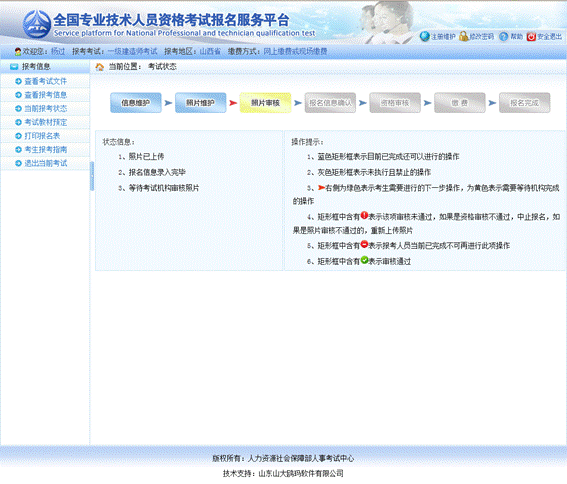Image resolution: width=567 pixels, height=484 pixels.
Task: Collapse the sidebar using the splitter handle
Action: pyautogui.click(x=92, y=176)
